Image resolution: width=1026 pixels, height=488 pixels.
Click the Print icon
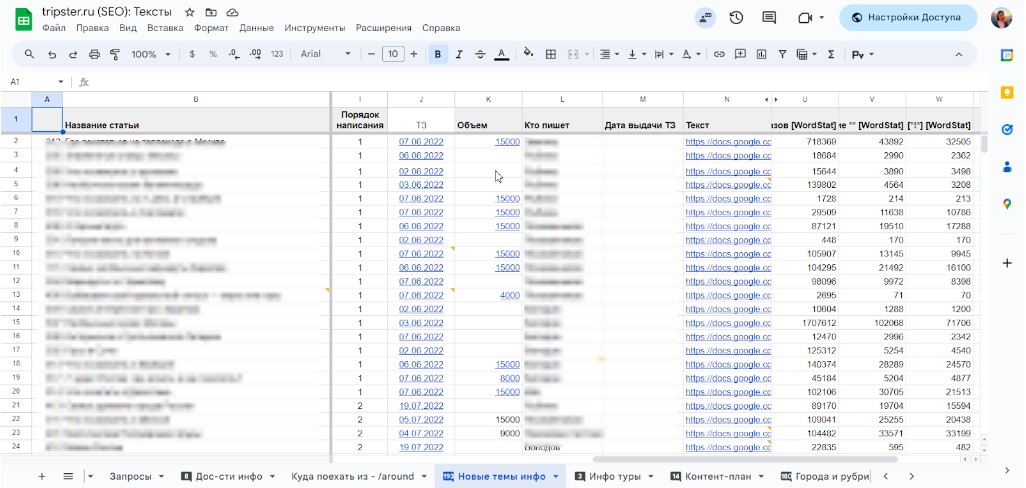pos(95,54)
